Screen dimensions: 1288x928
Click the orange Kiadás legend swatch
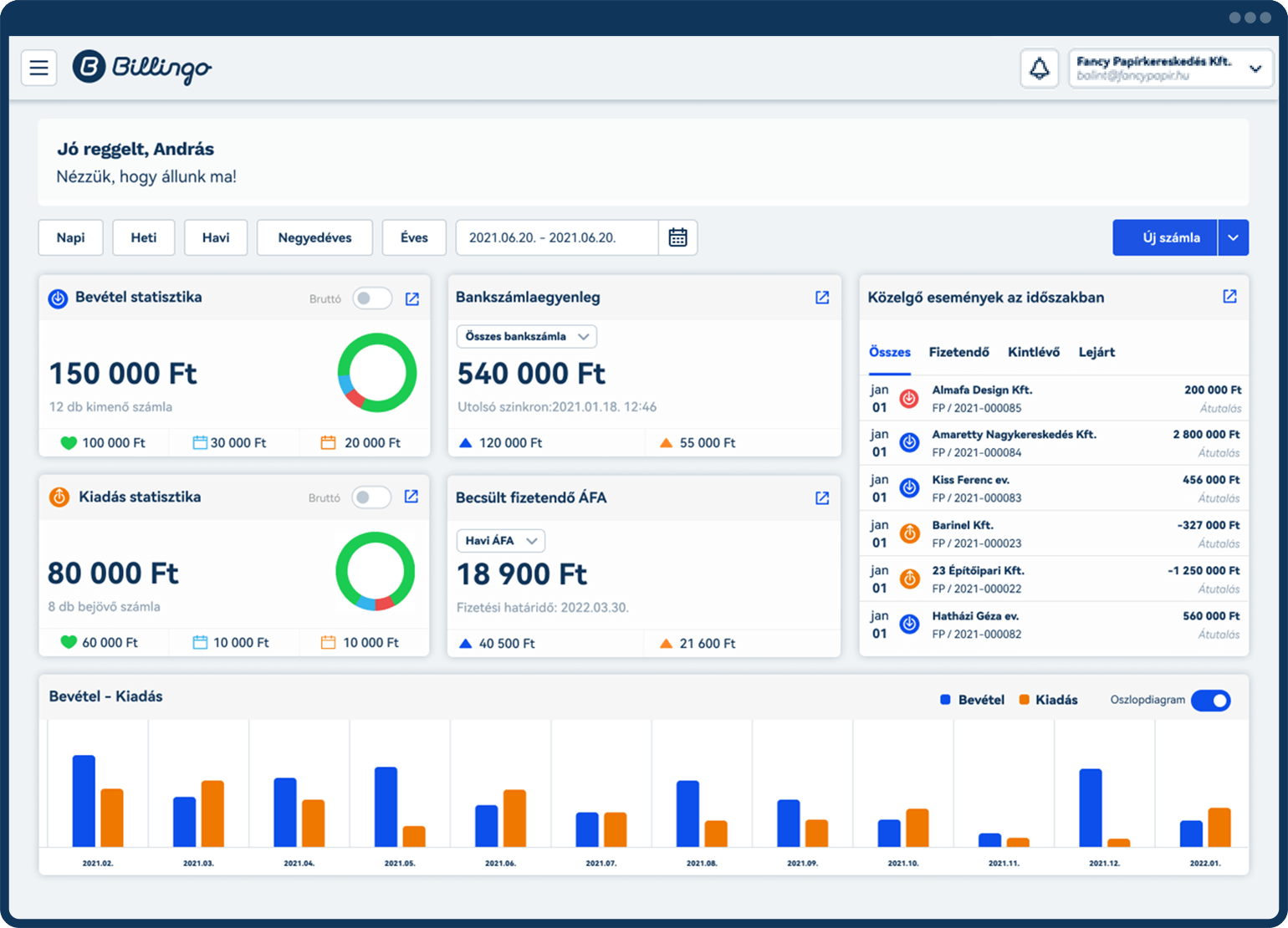(x=1024, y=700)
